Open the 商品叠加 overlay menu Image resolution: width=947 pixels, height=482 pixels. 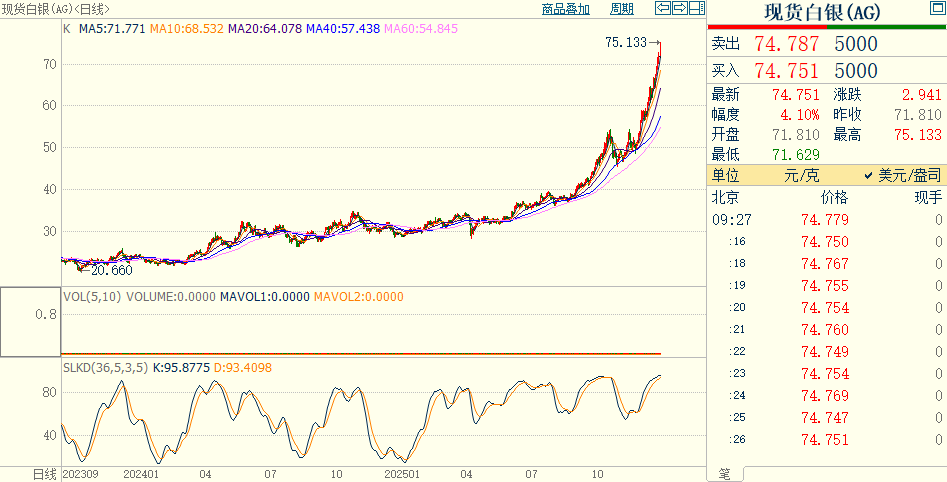565,9
